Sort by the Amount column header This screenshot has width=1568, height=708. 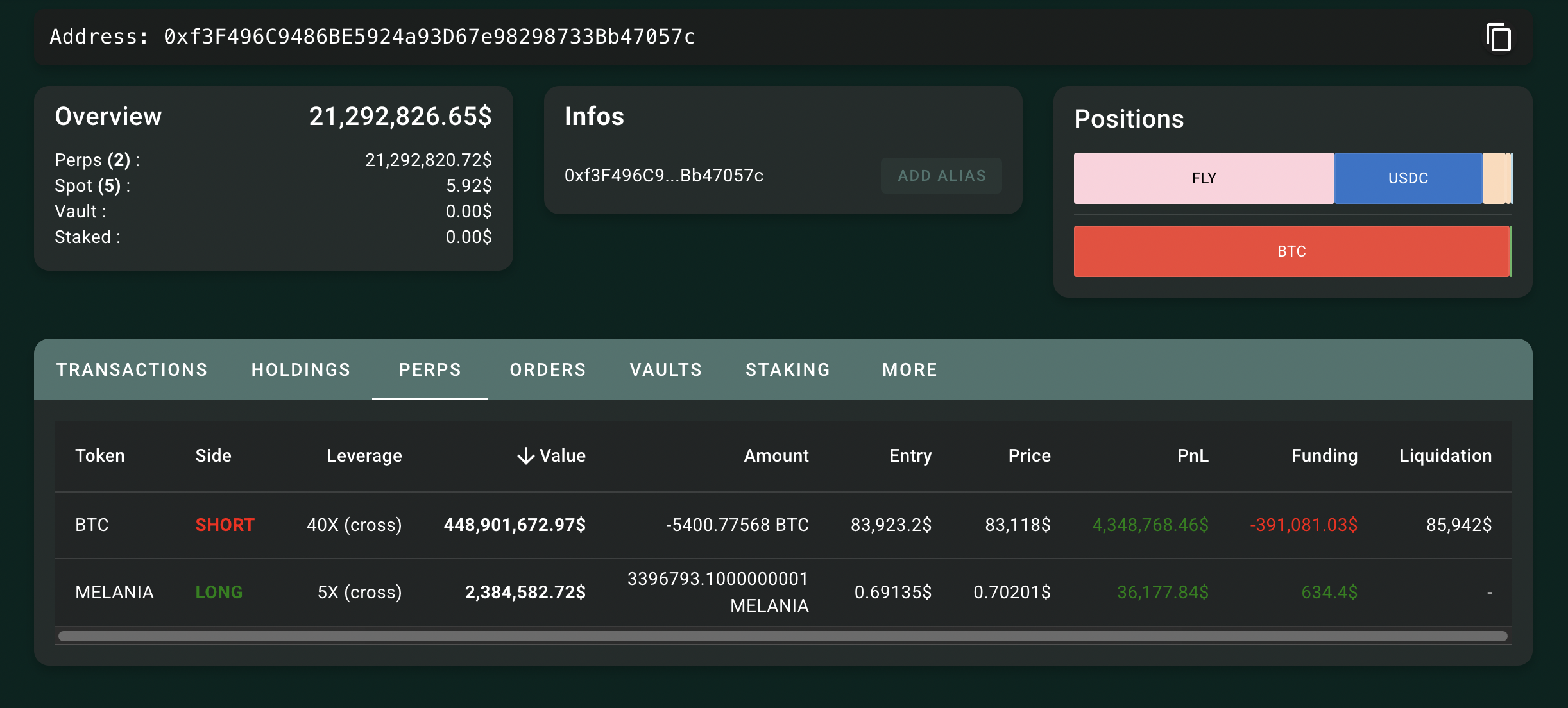[x=776, y=456]
